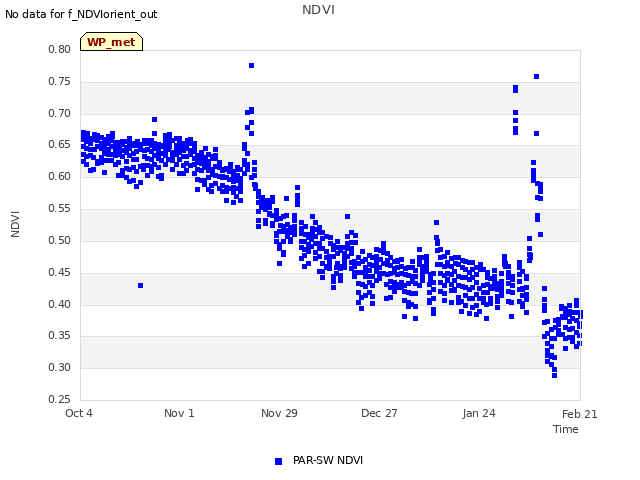Click the lowest data point near 0.29 in February

pos(554,375)
